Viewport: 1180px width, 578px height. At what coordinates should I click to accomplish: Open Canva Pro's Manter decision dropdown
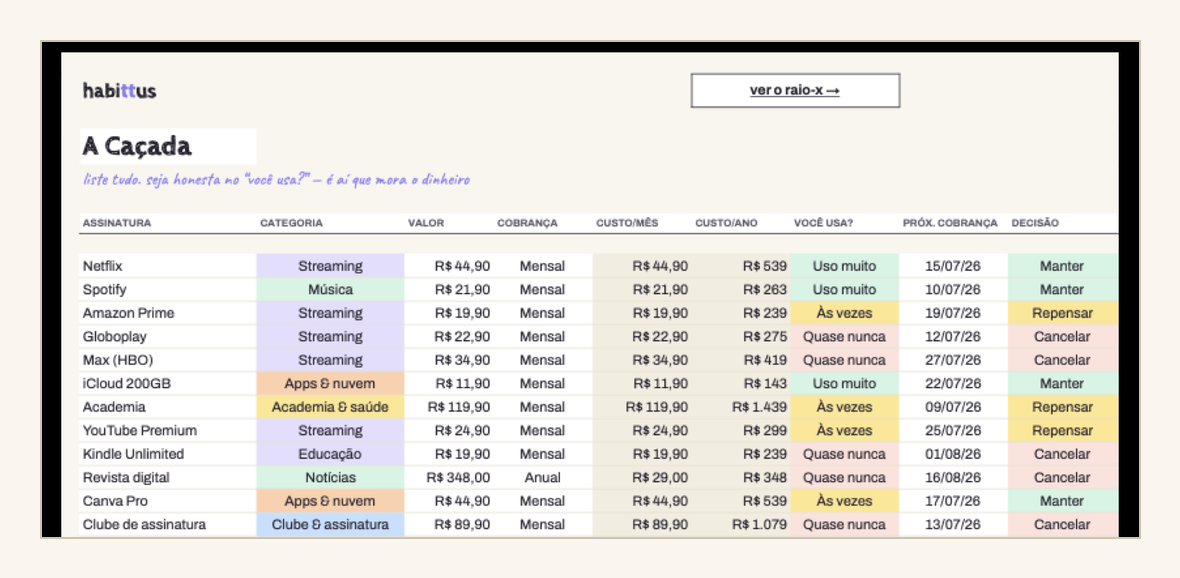click(x=1063, y=500)
